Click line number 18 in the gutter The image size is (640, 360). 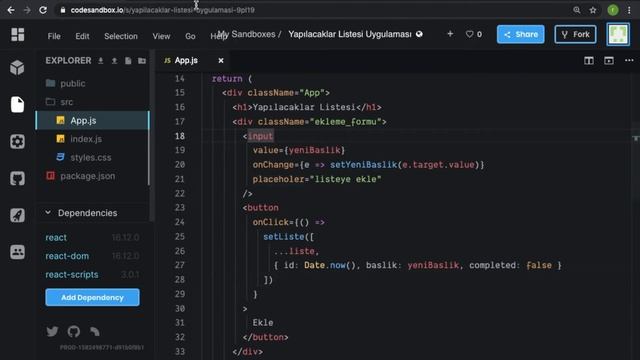(180, 136)
